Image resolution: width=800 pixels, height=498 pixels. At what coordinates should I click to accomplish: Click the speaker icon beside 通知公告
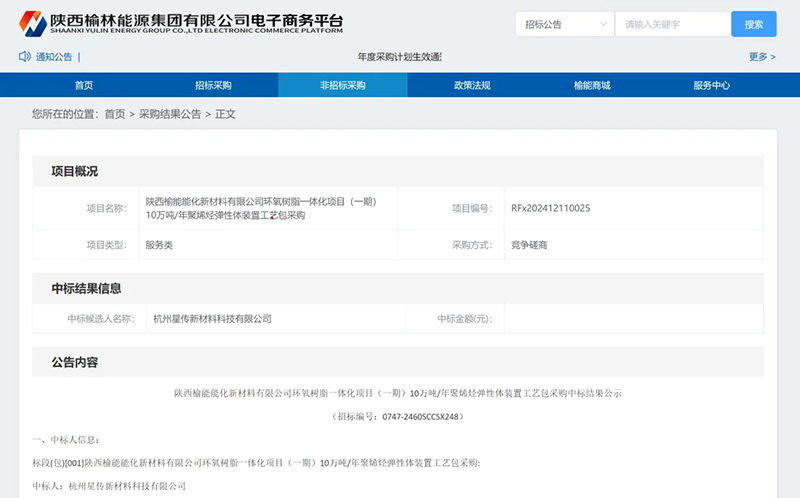click(24, 57)
